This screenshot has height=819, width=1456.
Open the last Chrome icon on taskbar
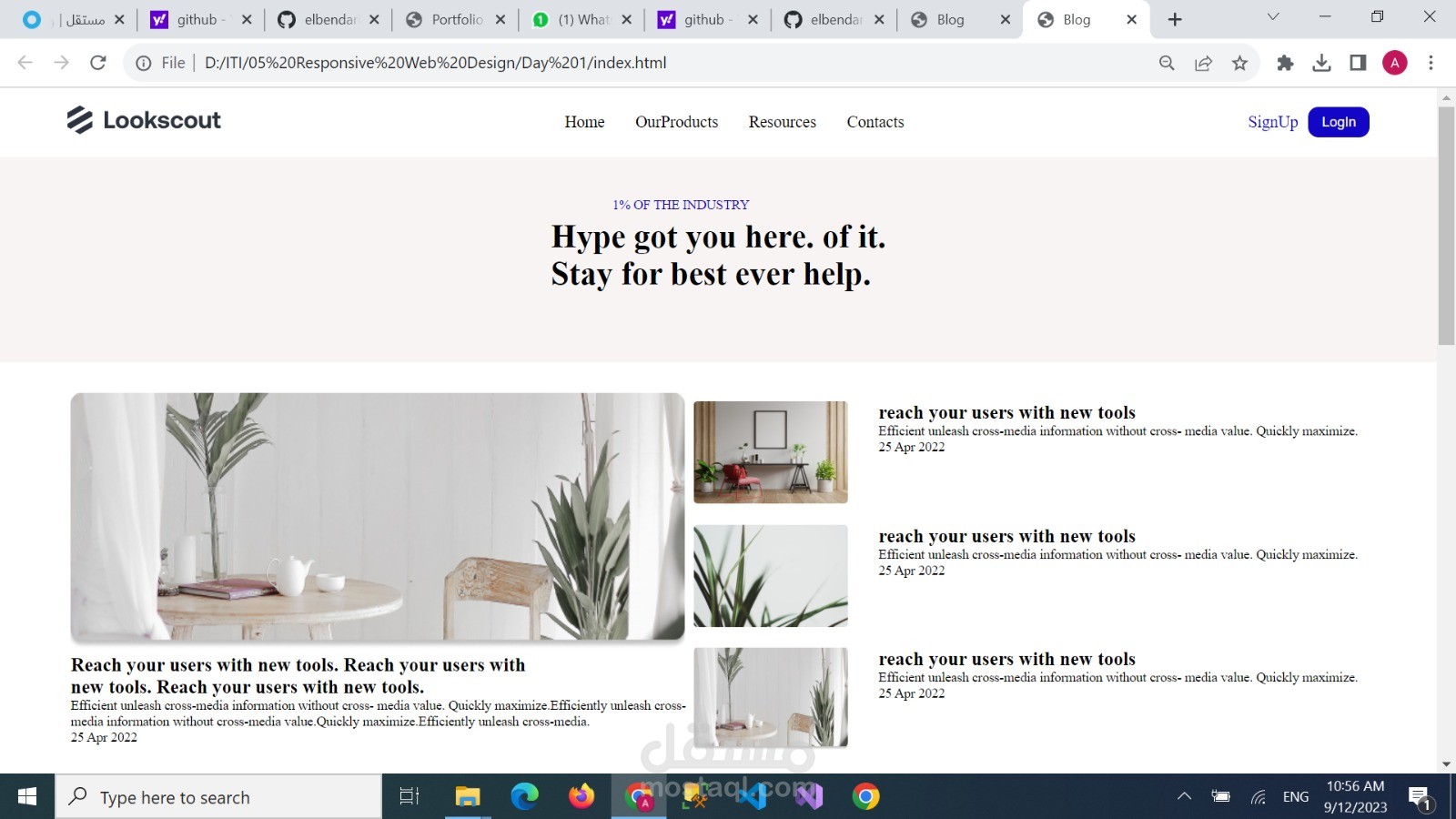click(x=865, y=797)
